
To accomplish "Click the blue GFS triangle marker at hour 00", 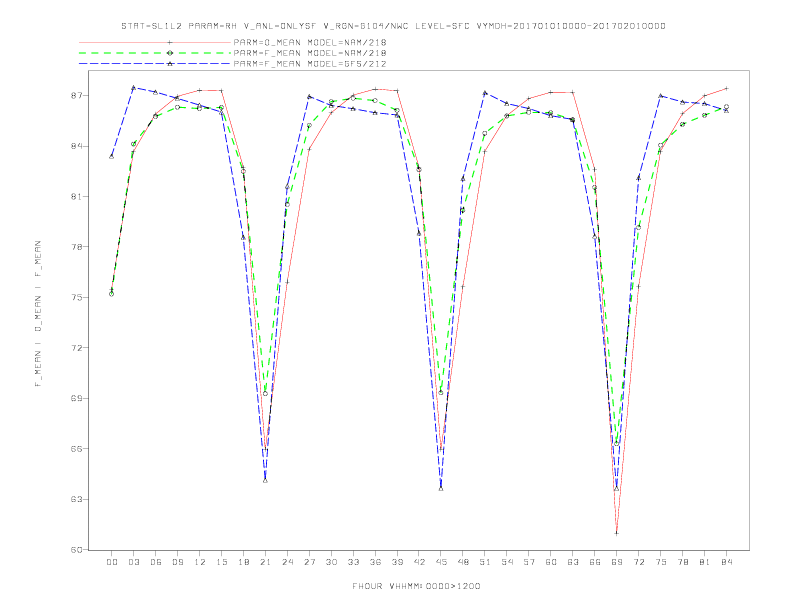I will point(112,157).
